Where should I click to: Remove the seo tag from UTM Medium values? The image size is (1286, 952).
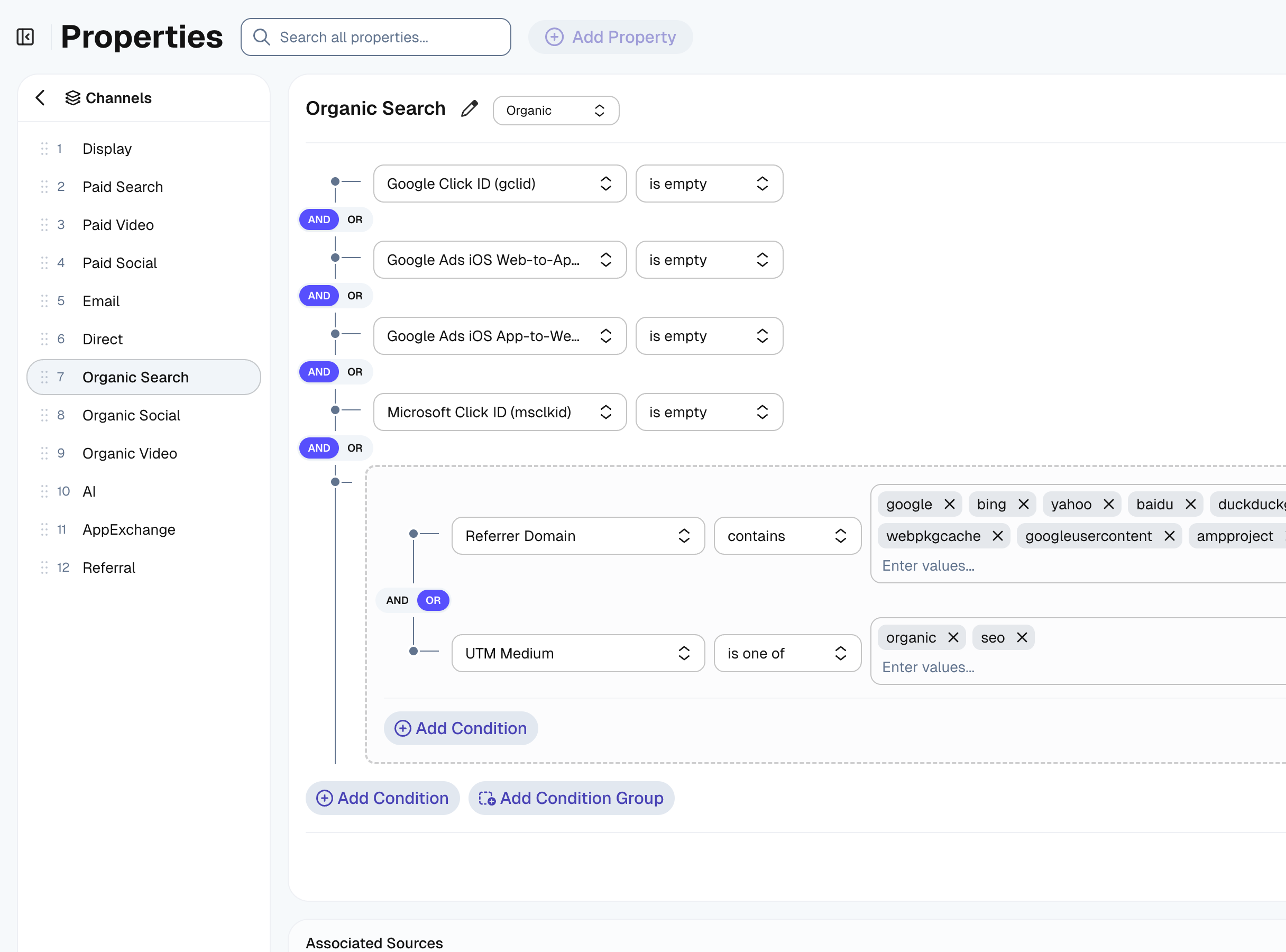tap(1022, 637)
